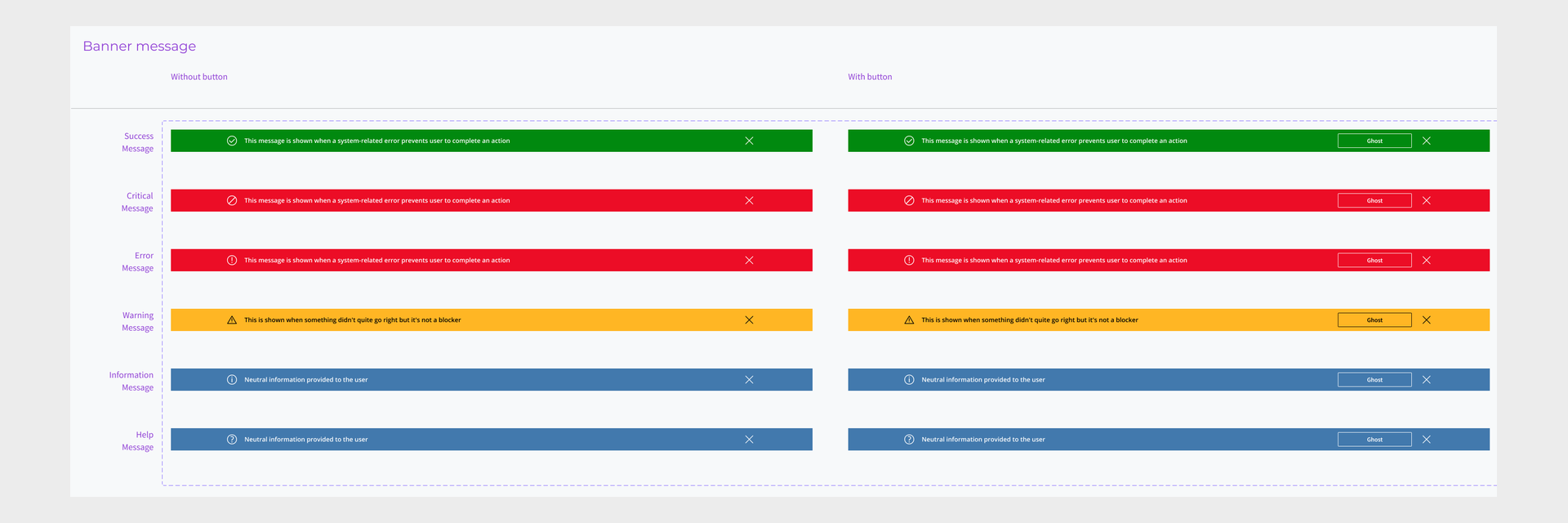Click question mark icon in Help banner with button
This screenshot has height=523, width=1568.
point(909,439)
